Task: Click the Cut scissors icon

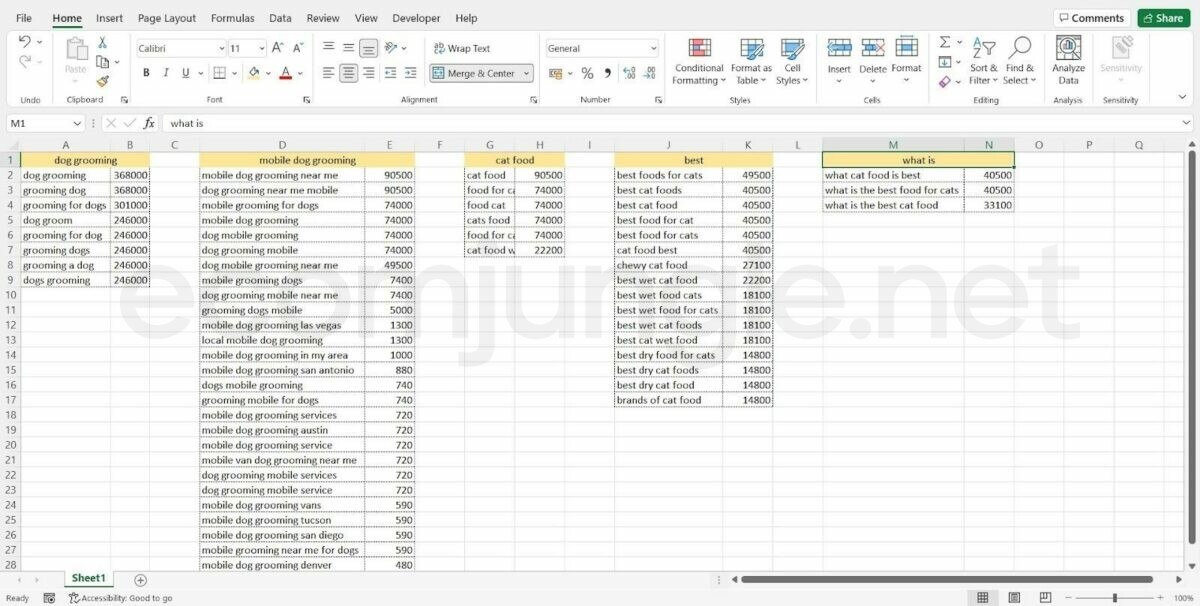Action: click(x=102, y=42)
